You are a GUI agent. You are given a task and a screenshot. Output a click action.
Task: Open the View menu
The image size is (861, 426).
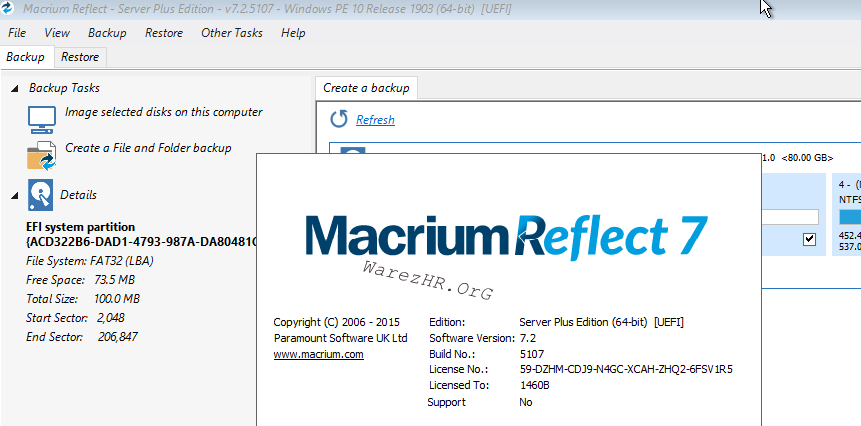click(57, 33)
